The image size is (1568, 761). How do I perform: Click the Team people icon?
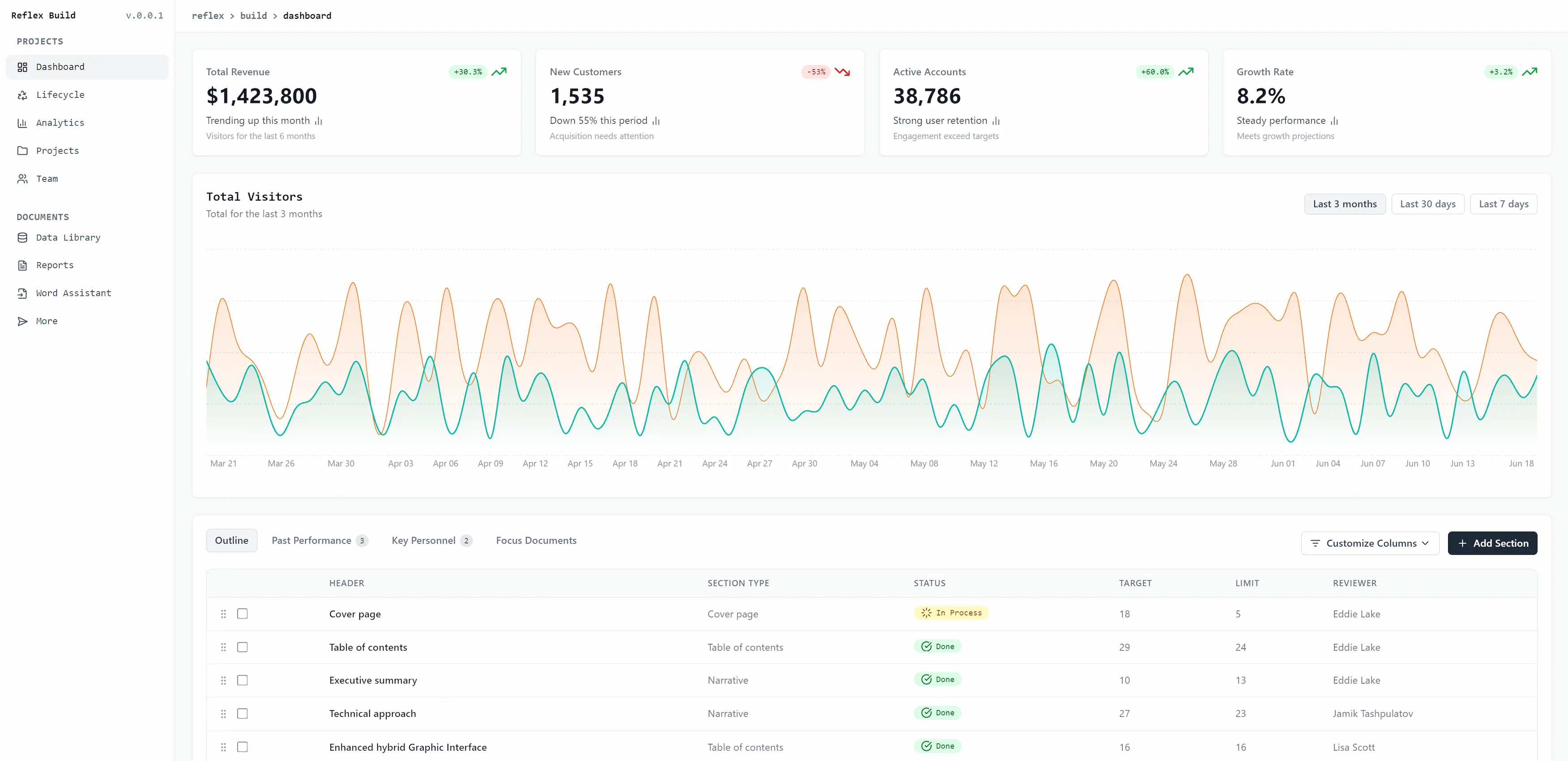(x=22, y=179)
